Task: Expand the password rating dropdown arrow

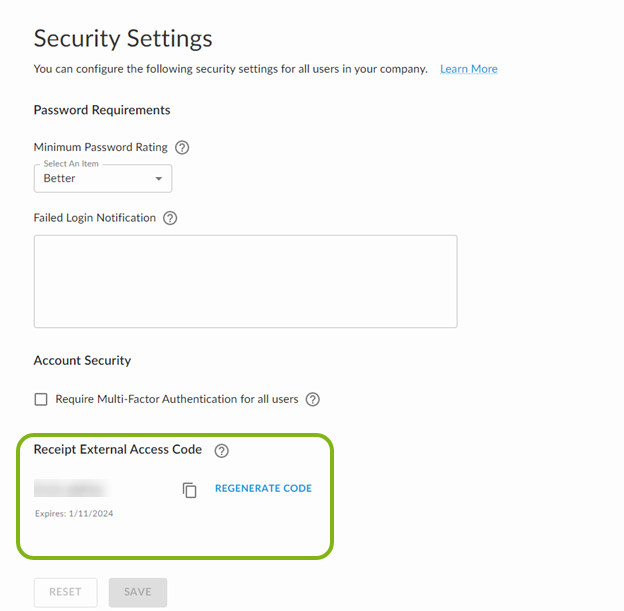Action: coord(158,179)
